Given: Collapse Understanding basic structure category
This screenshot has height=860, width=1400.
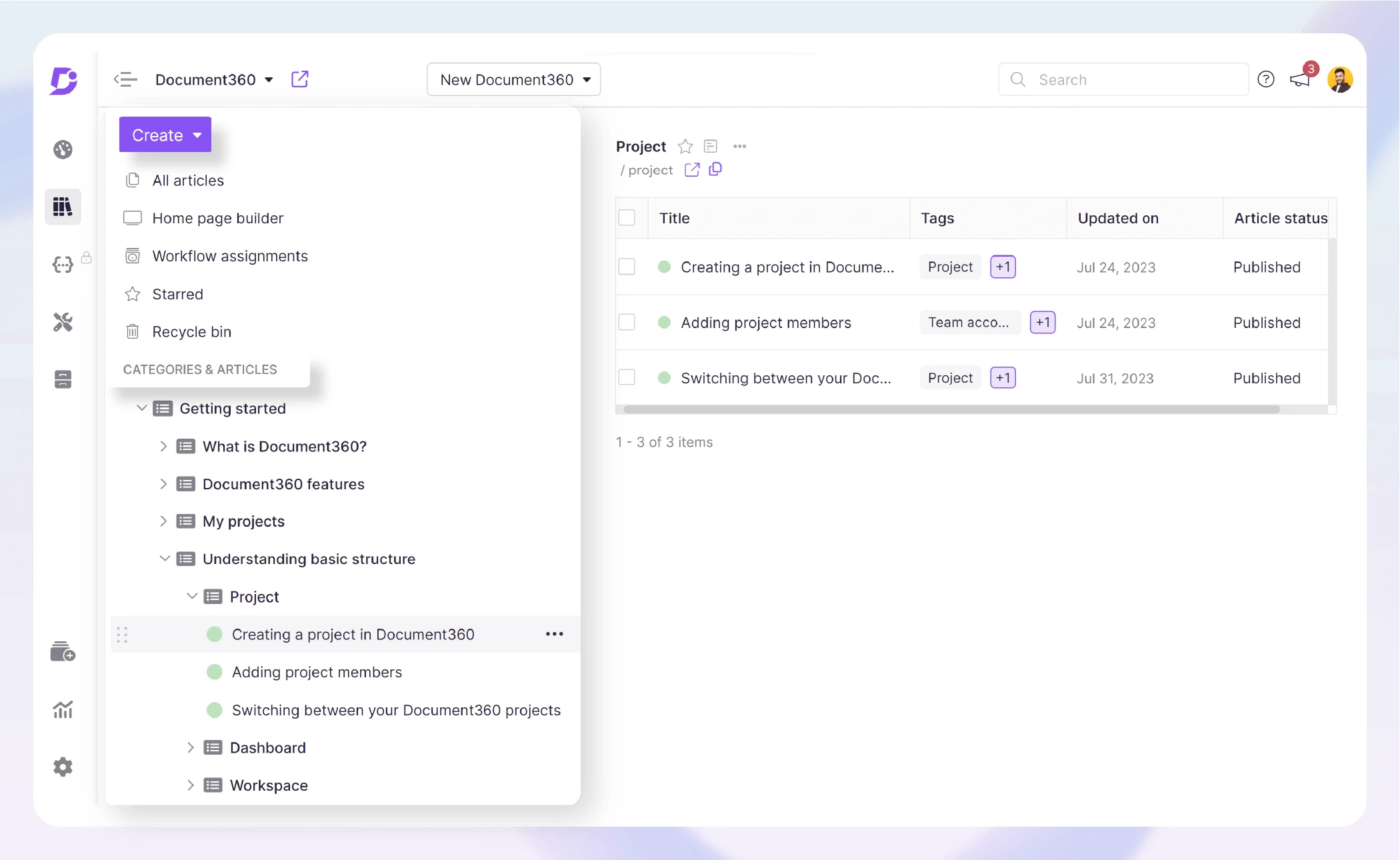Looking at the screenshot, I should tap(165, 559).
